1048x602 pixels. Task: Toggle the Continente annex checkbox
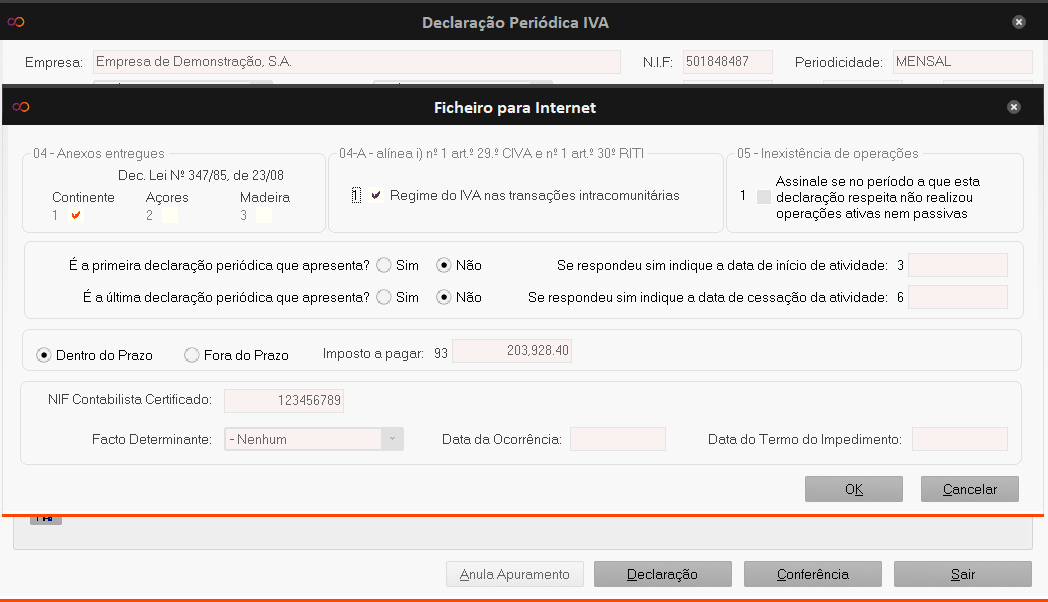76,215
